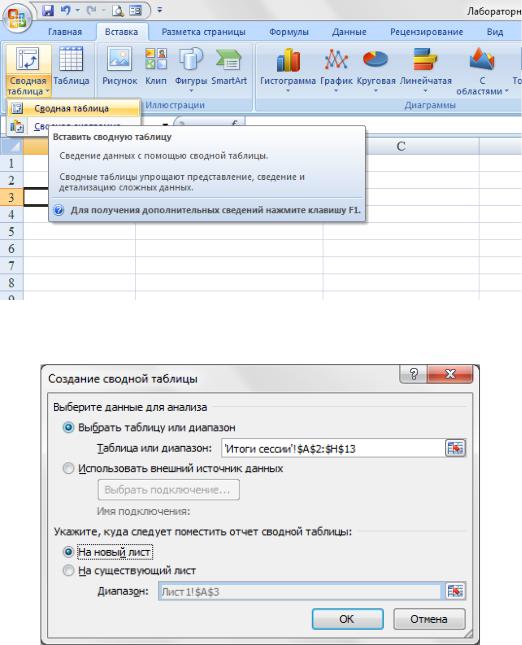
Task: Open the Сводная таблица ribbon button
Action: point(28,71)
